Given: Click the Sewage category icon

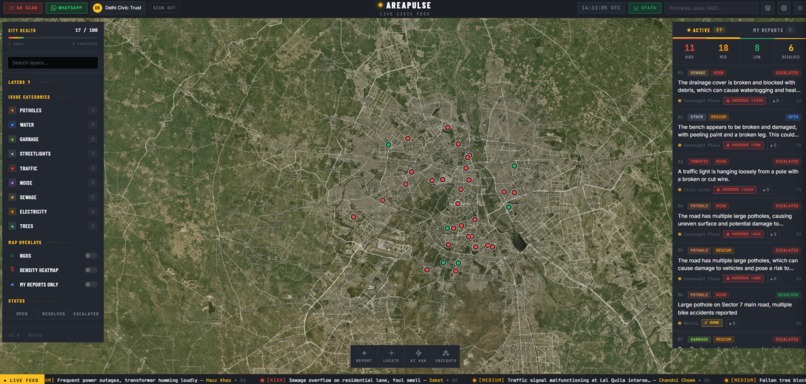Looking at the screenshot, I should coord(12,197).
